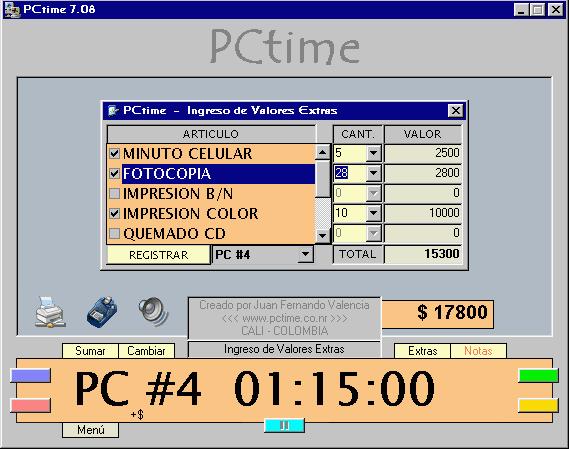Click the REGISTRAR button
Viewport: 569px width, 449px height.
(159, 255)
